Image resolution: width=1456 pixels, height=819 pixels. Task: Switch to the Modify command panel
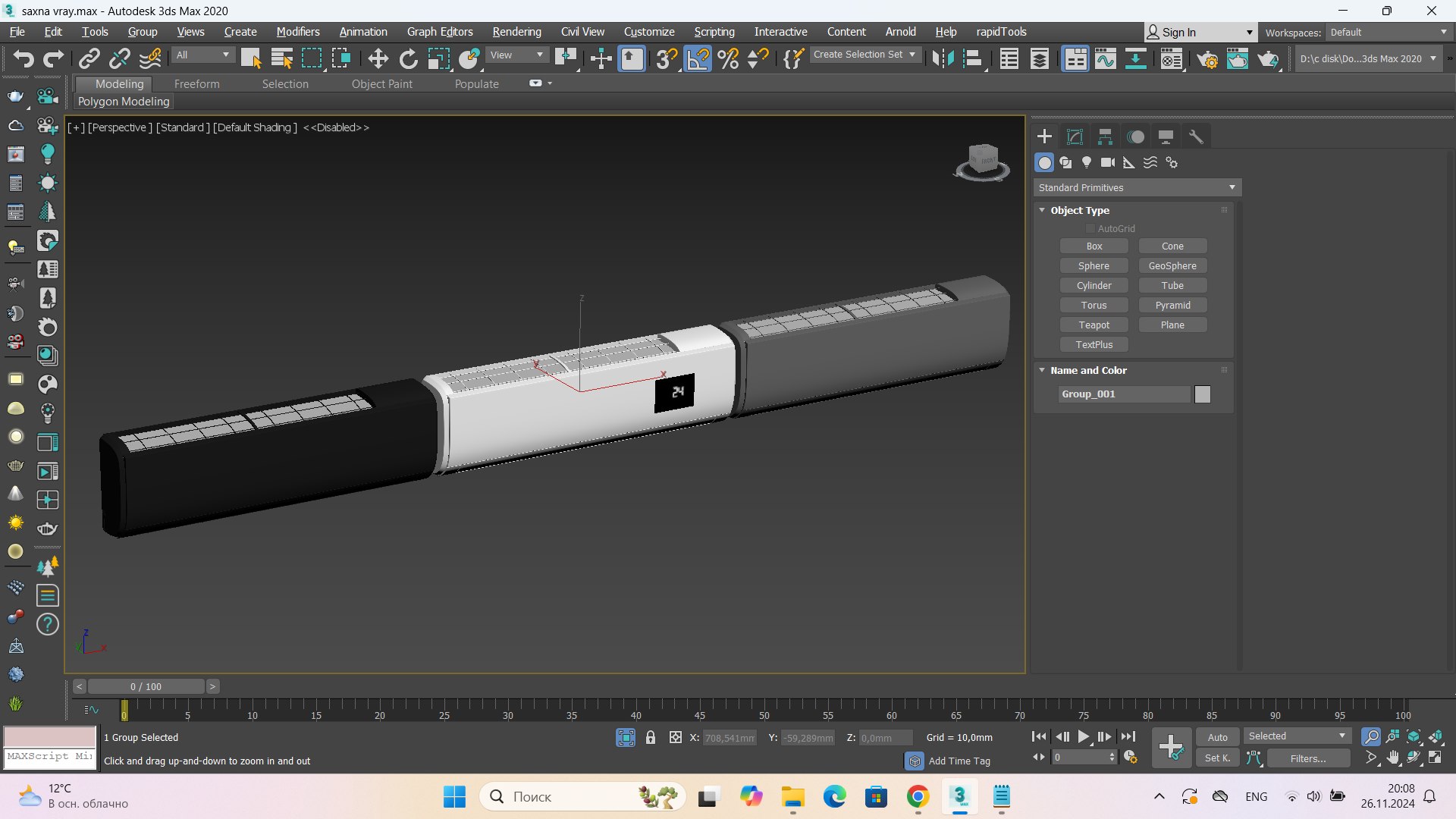pos(1075,136)
